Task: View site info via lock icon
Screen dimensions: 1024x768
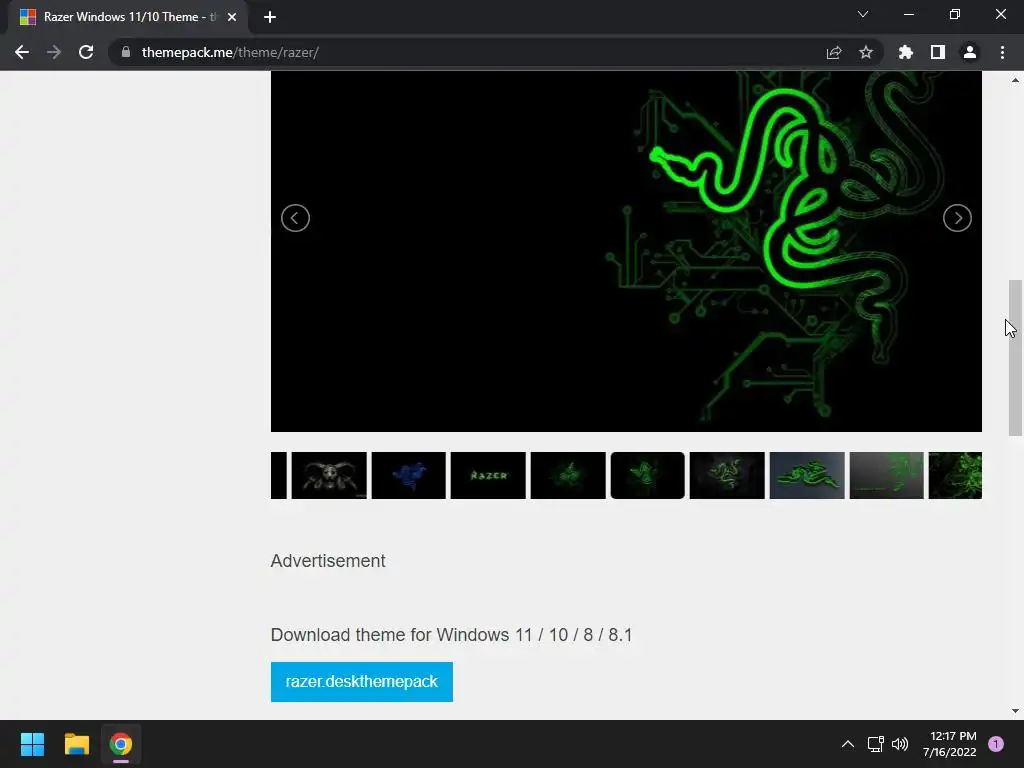Action: click(x=126, y=52)
